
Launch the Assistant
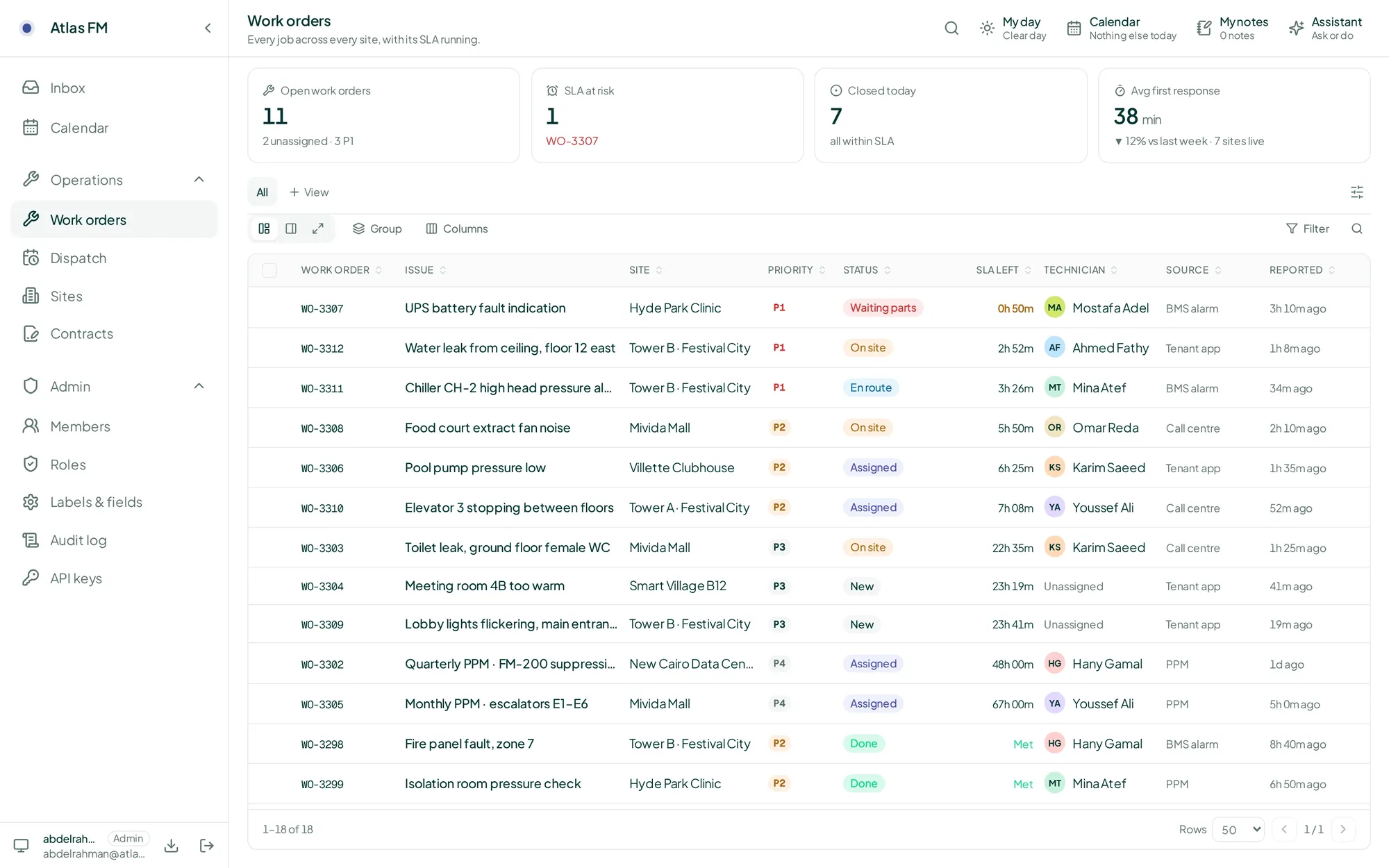tap(1325, 28)
